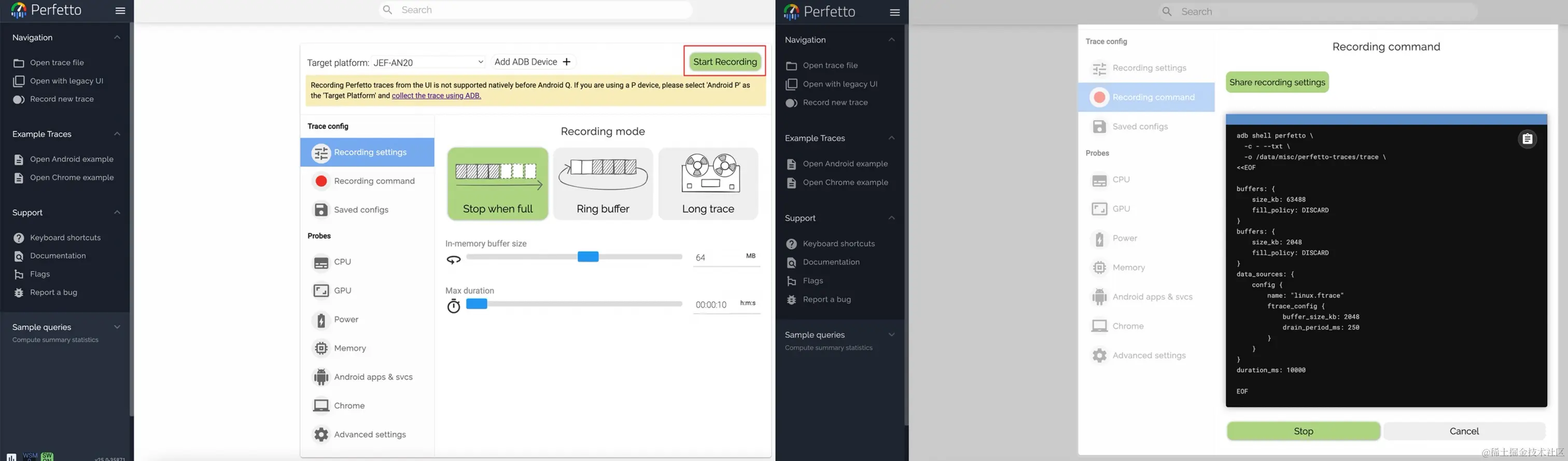Click the Saved configs disk icon in left window
Viewport: 1568px width, 461px height.
tap(321, 209)
